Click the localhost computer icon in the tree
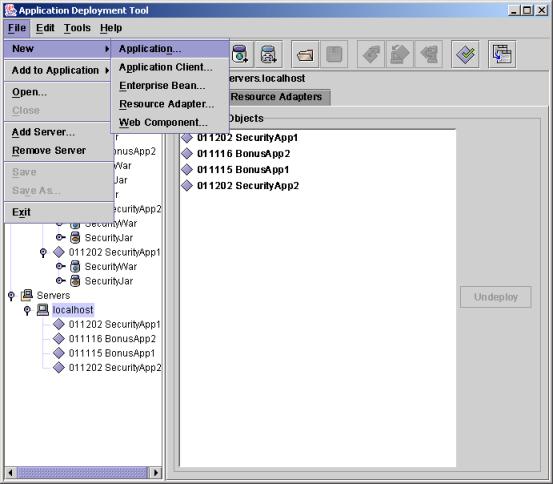The width and height of the screenshot is (553, 484). 43,310
